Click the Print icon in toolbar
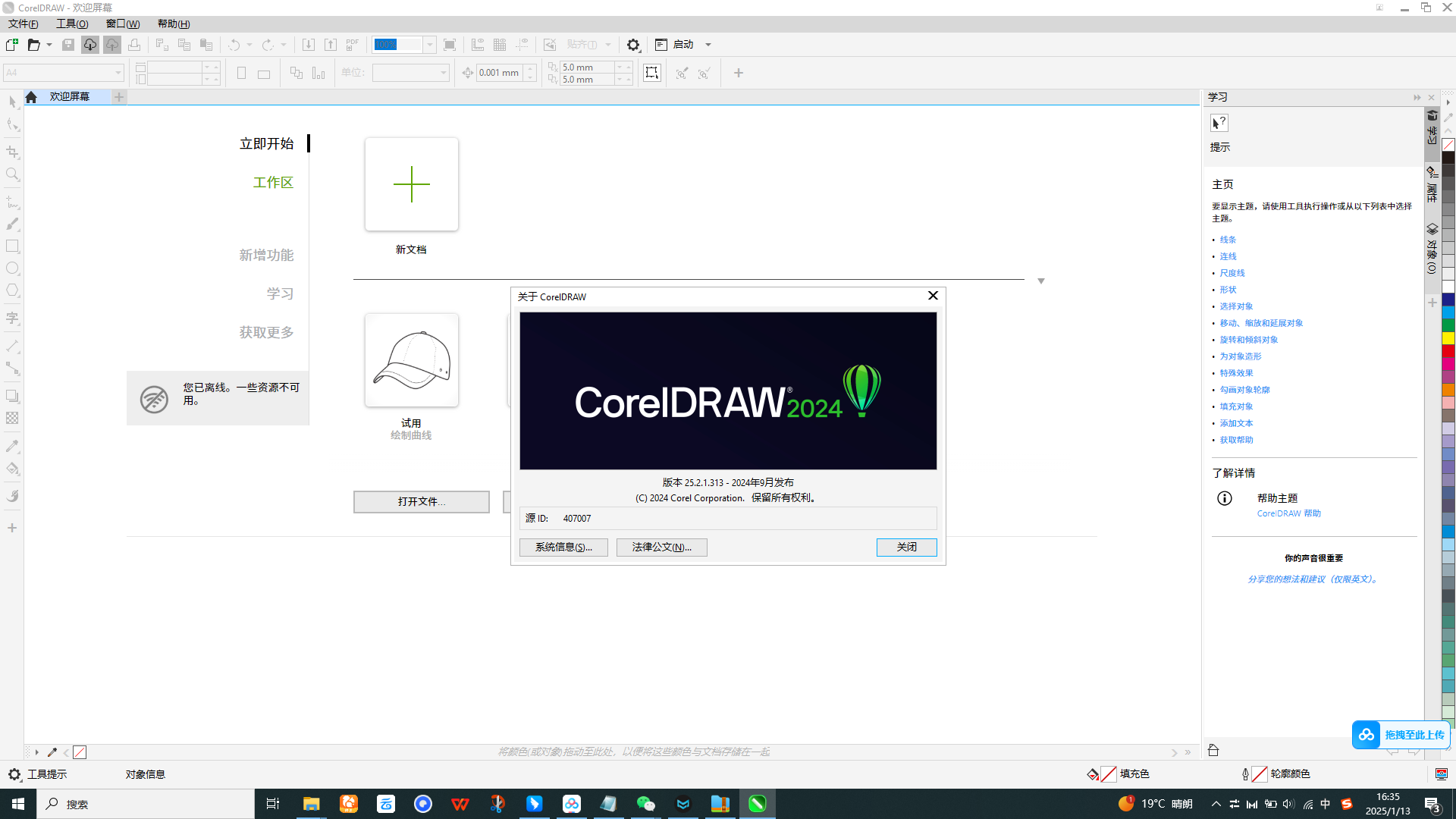The width and height of the screenshot is (1456, 819). click(134, 45)
